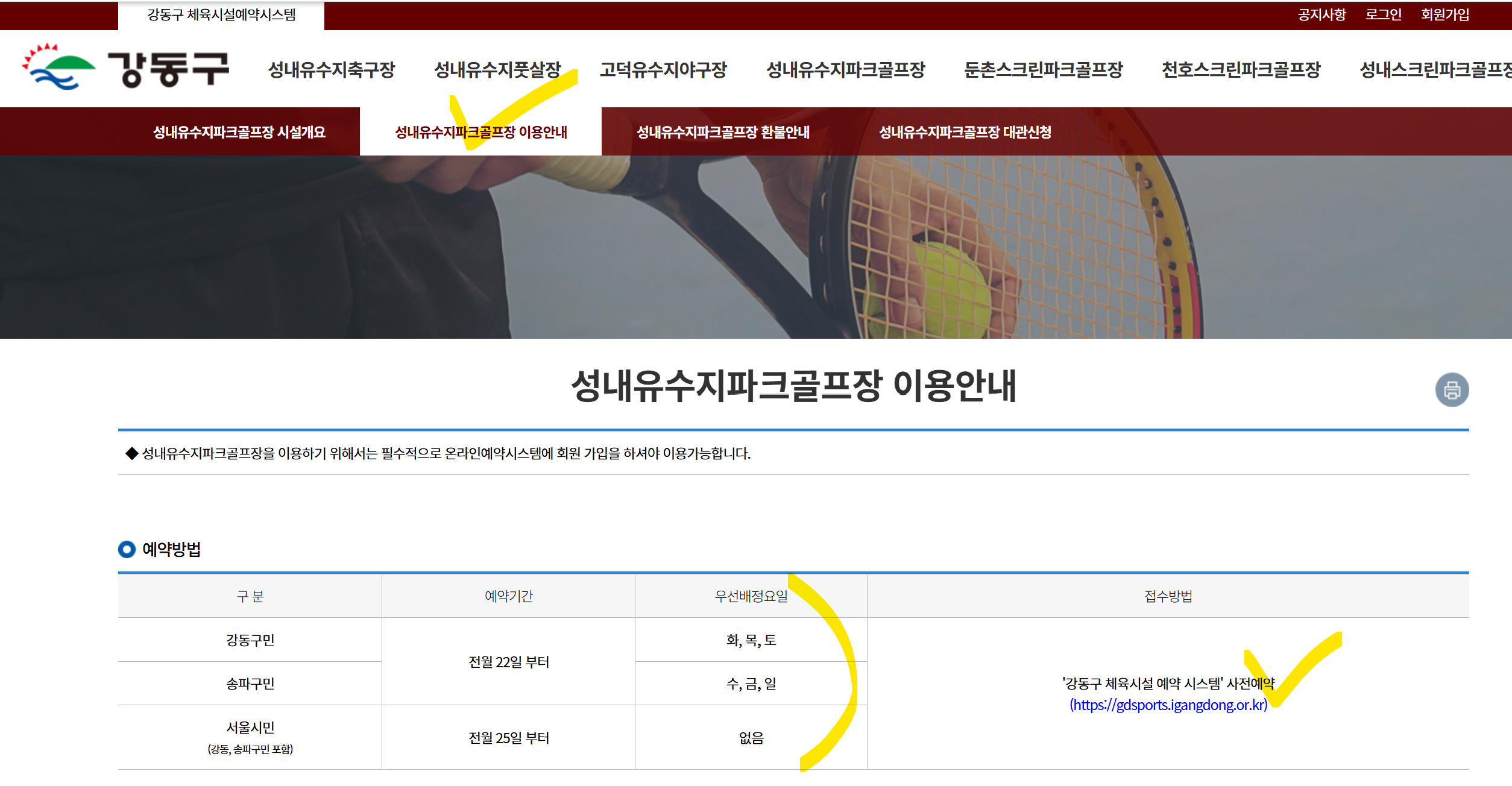1512x786 pixels.
Task: Click the 강동구민 row label
Action: click(250, 640)
